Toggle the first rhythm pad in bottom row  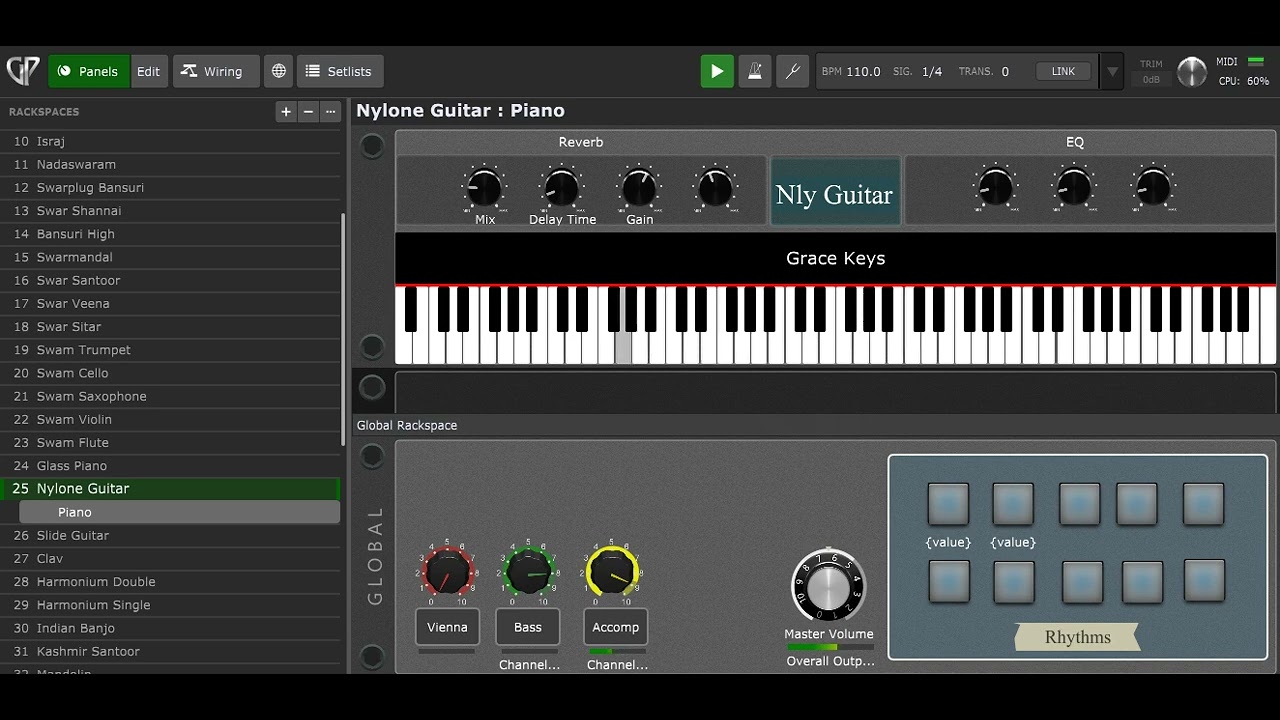tap(948, 581)
